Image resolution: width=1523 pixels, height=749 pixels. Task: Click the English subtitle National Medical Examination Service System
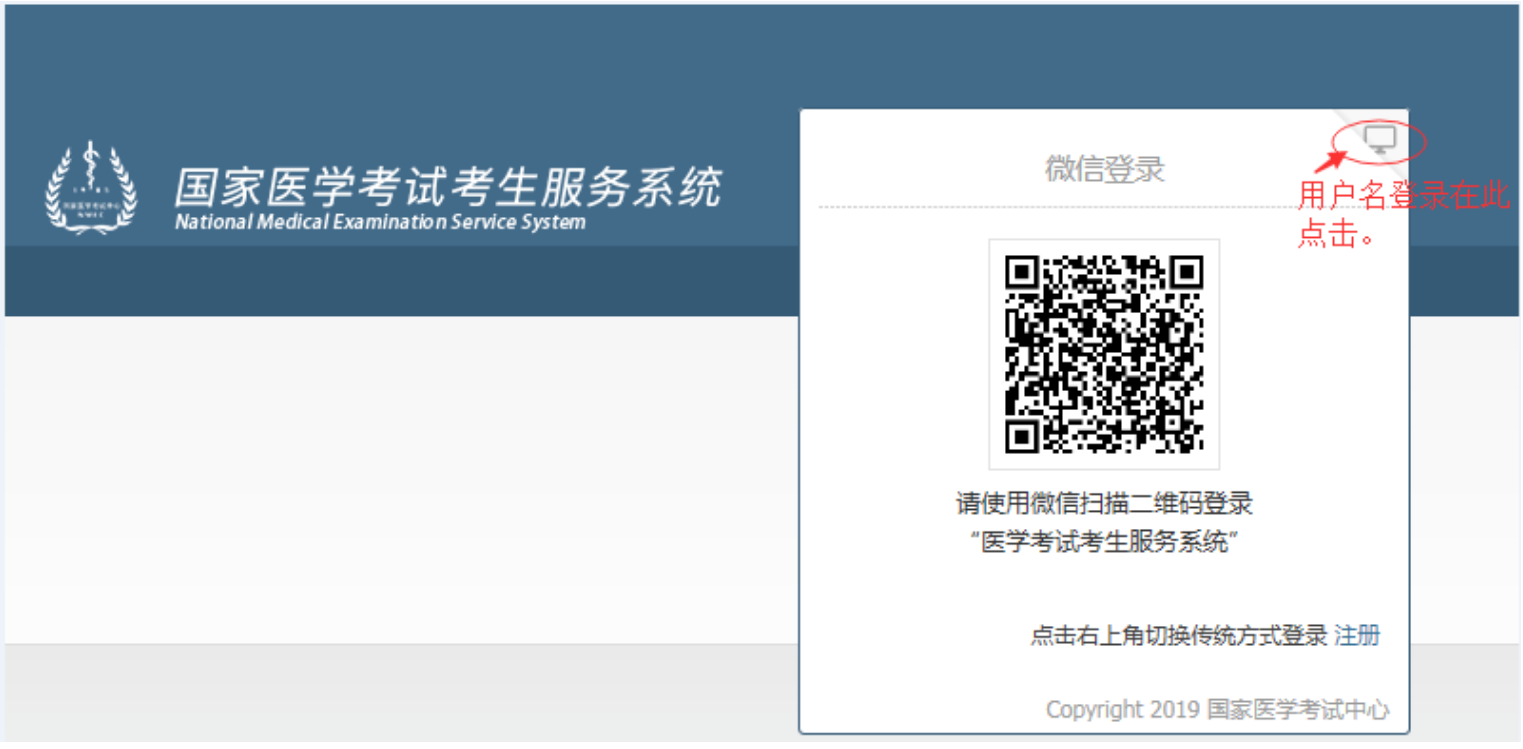(380, 222)
